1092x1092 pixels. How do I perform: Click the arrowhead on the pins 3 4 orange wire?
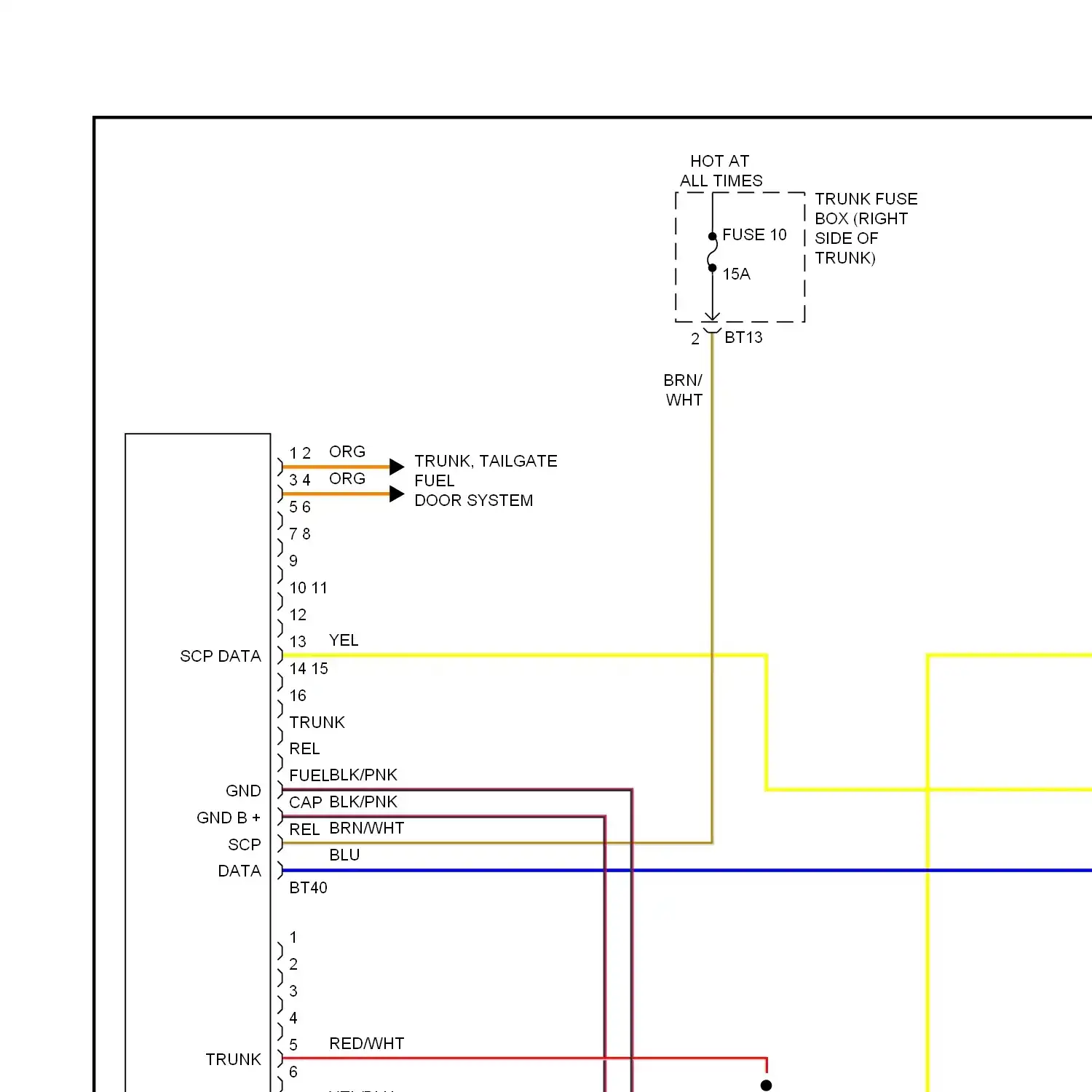click(x=397, y=494)
